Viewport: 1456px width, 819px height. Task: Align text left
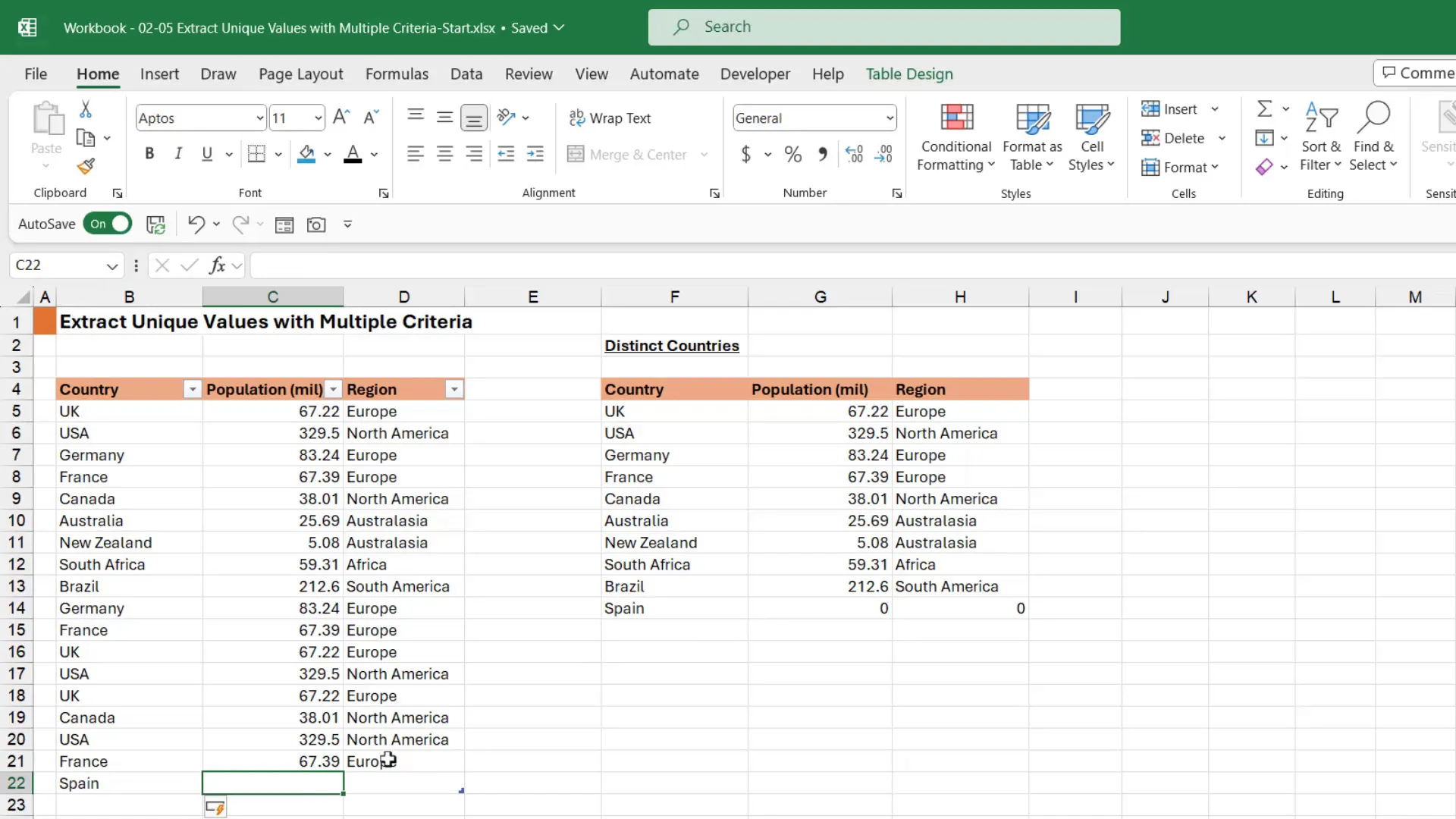[415, 154]
